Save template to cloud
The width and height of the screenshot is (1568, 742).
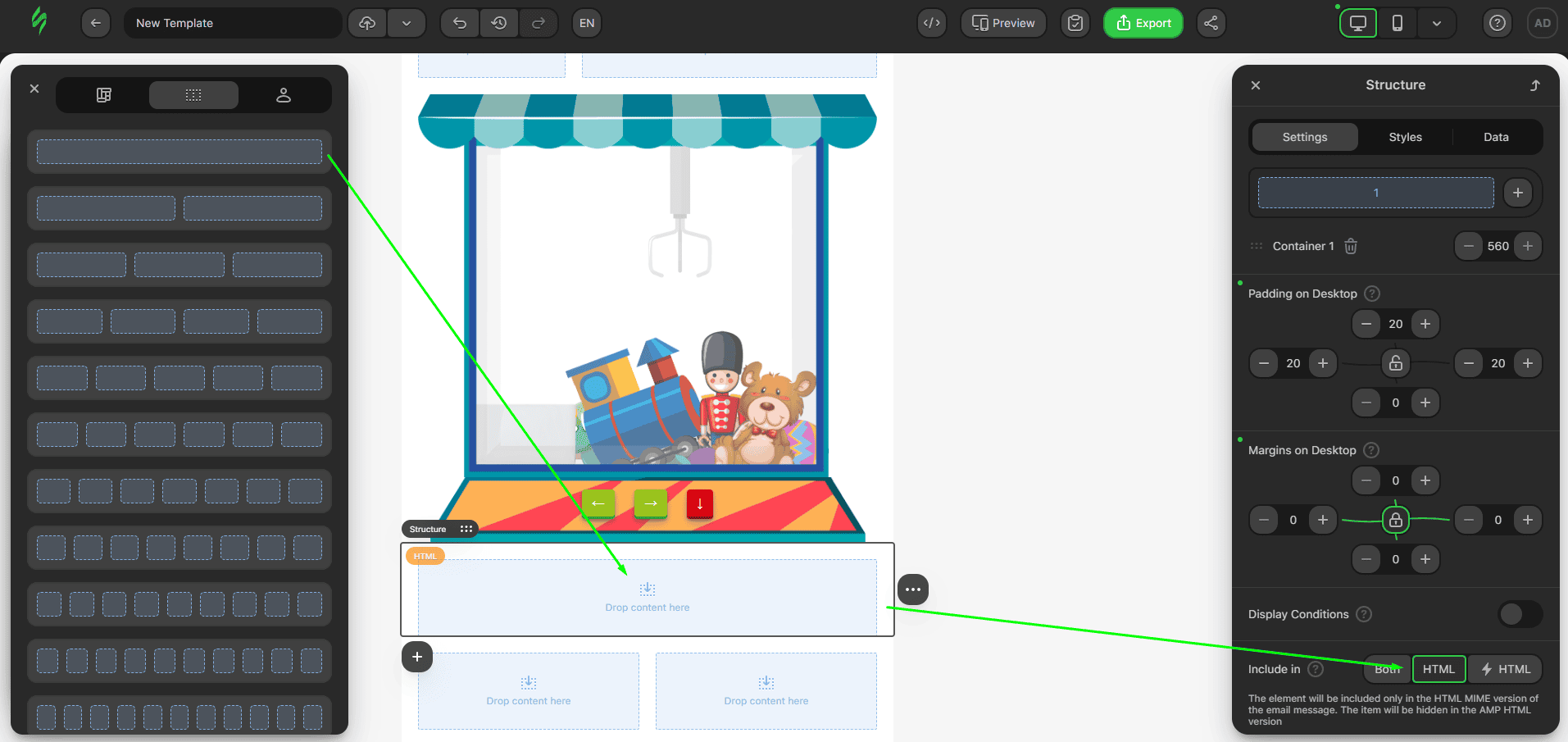pyautogui.click(x=366, y=22)
